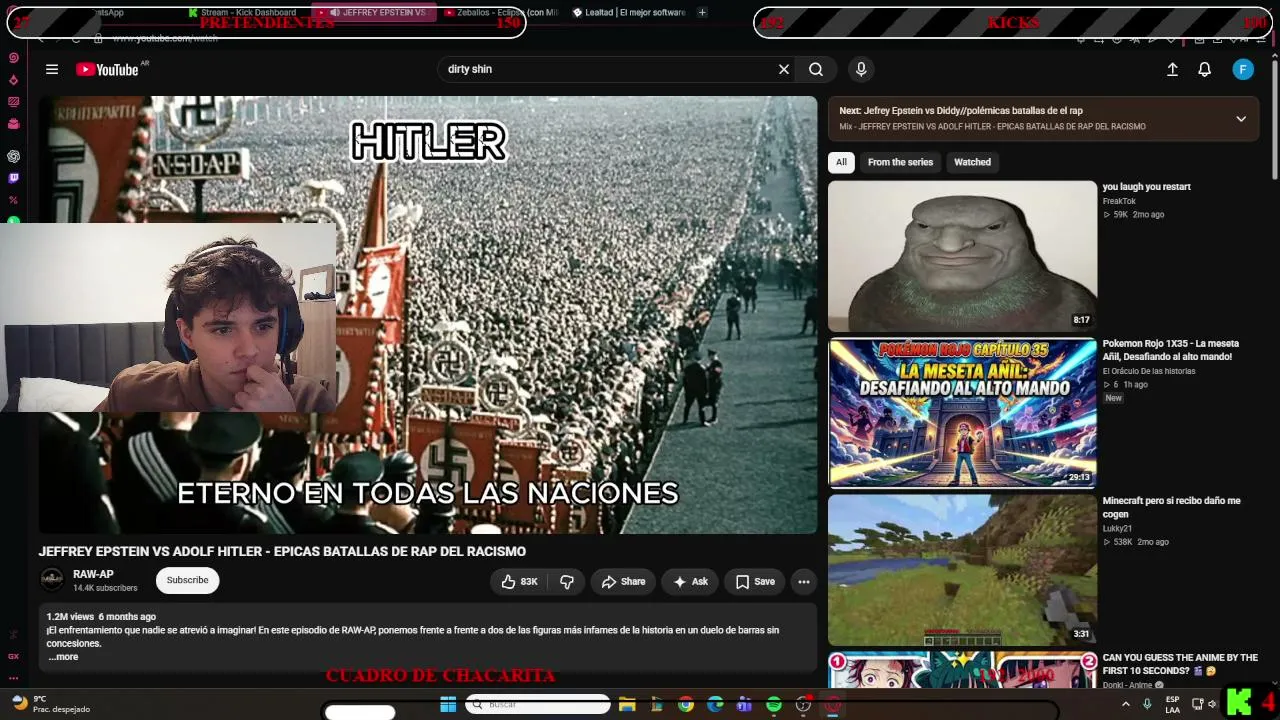
Task: Share the video
Action: point(623,581)
